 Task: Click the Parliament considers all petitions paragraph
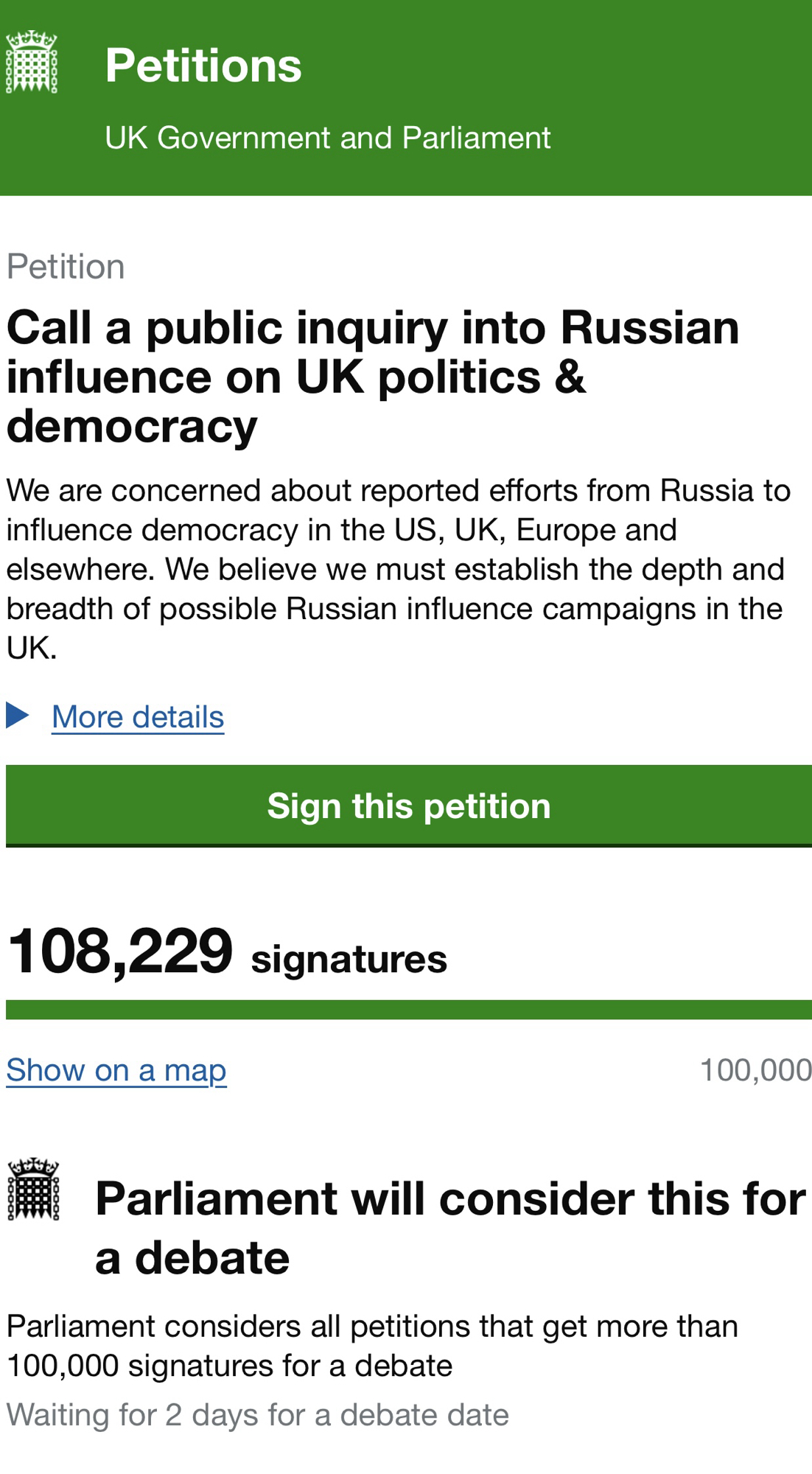(372, 1346)
